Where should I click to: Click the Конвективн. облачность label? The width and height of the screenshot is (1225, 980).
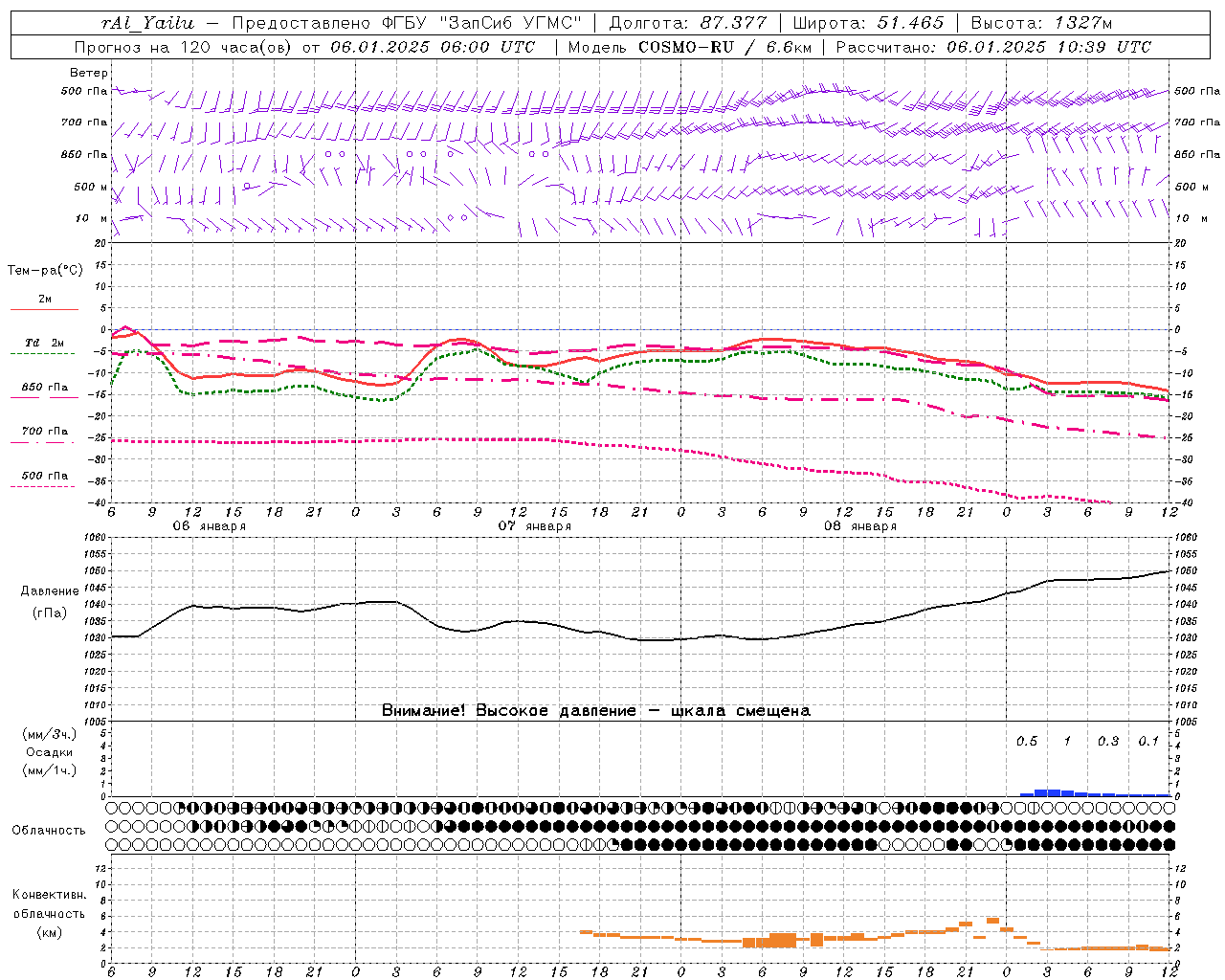(x=49, y=904)
